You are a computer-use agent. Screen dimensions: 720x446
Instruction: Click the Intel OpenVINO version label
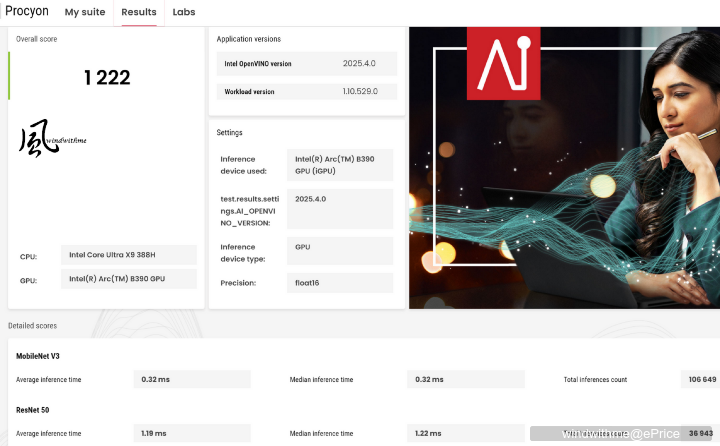point(258,64)
